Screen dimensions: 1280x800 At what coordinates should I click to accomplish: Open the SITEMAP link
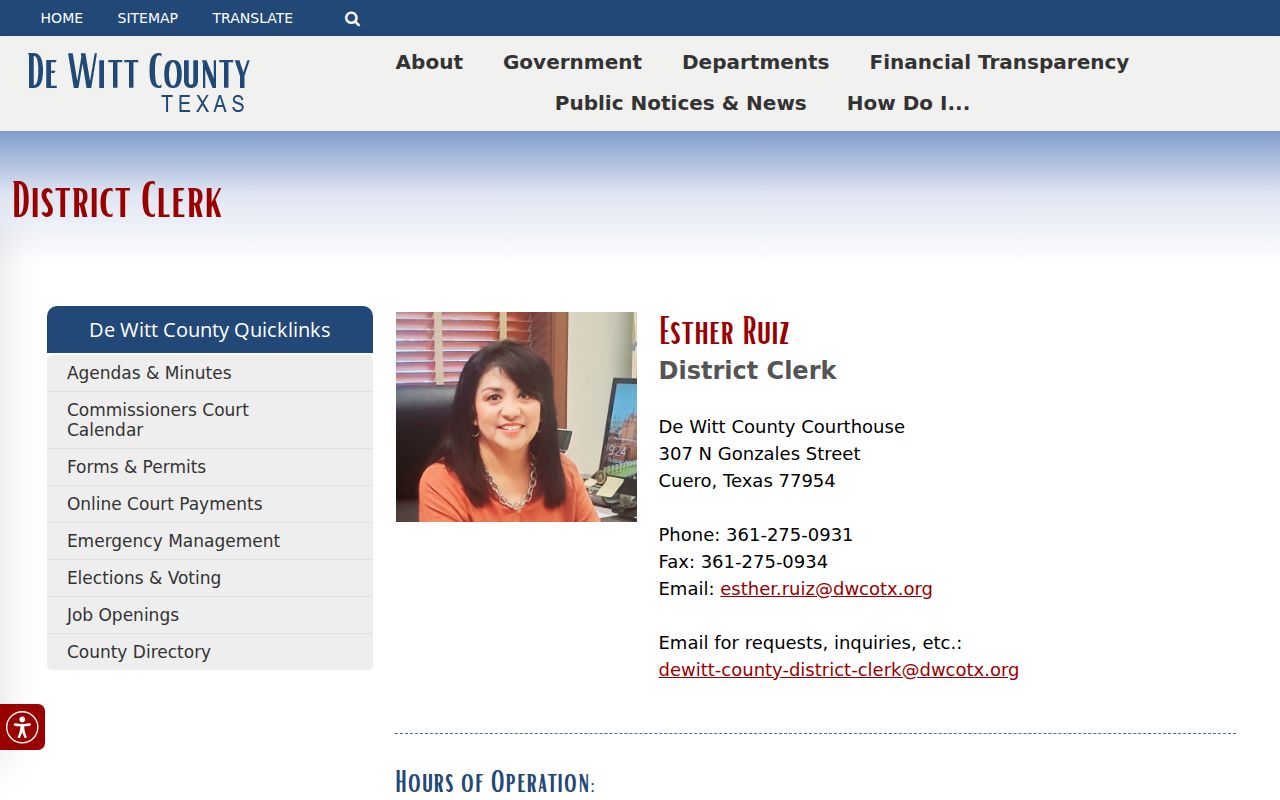point(148,18)
